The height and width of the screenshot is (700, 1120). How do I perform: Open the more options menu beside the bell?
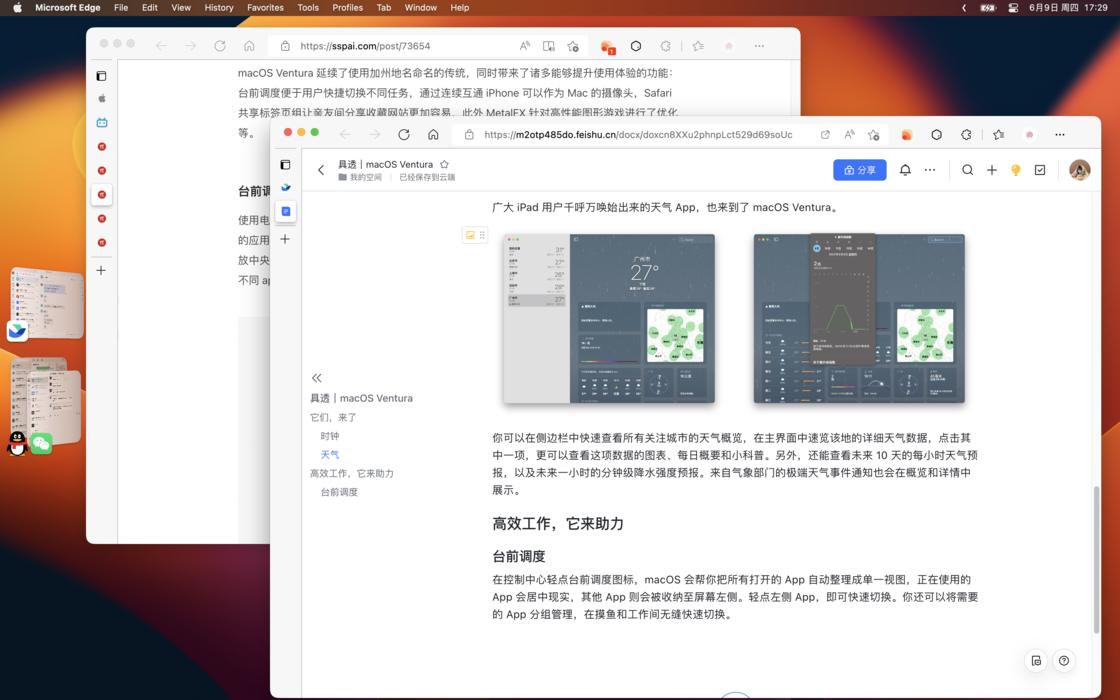tap(930, 170)
